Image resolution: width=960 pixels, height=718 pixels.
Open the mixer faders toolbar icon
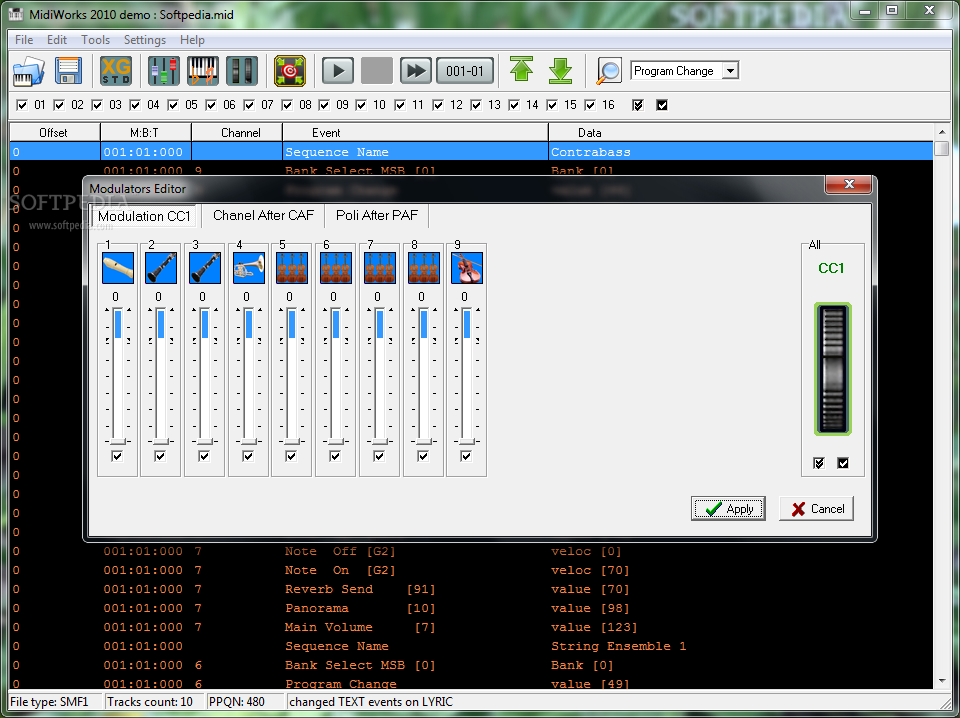tap(163, 71)
